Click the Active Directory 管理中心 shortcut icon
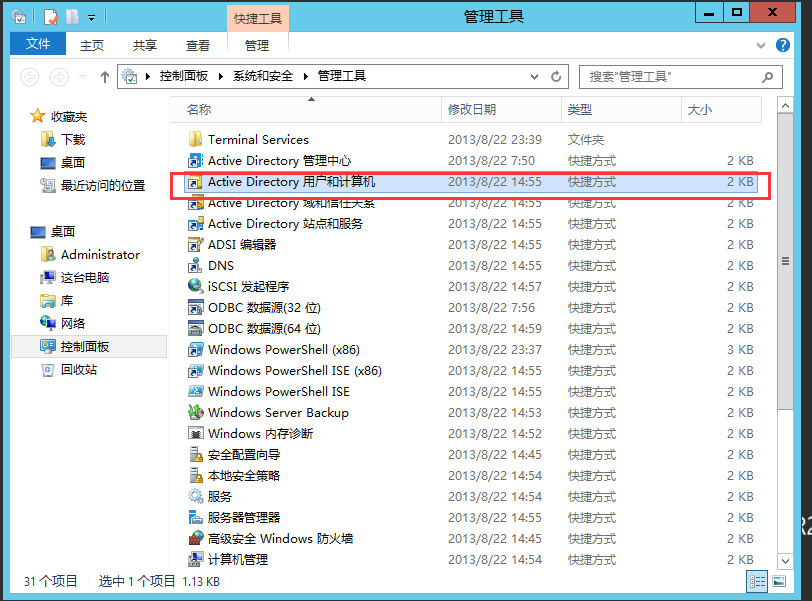The height and width of the screenshot is (601, 812). click(195, 160)
